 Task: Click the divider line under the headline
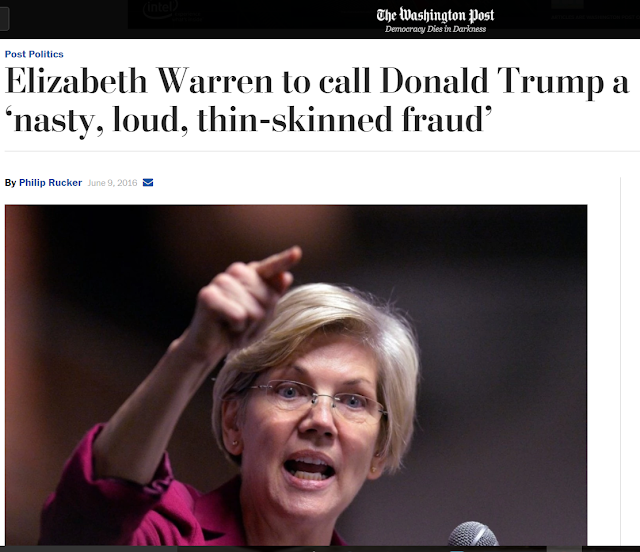[x=322, y=151]
